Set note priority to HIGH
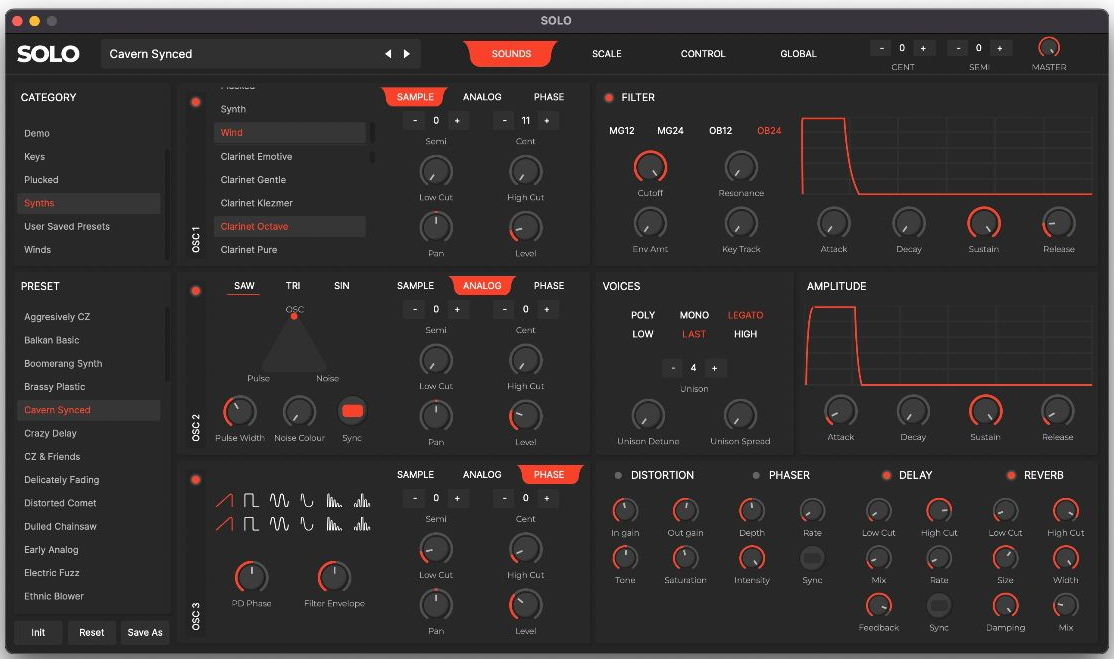Screen dimensions: 1114x659 745,334
